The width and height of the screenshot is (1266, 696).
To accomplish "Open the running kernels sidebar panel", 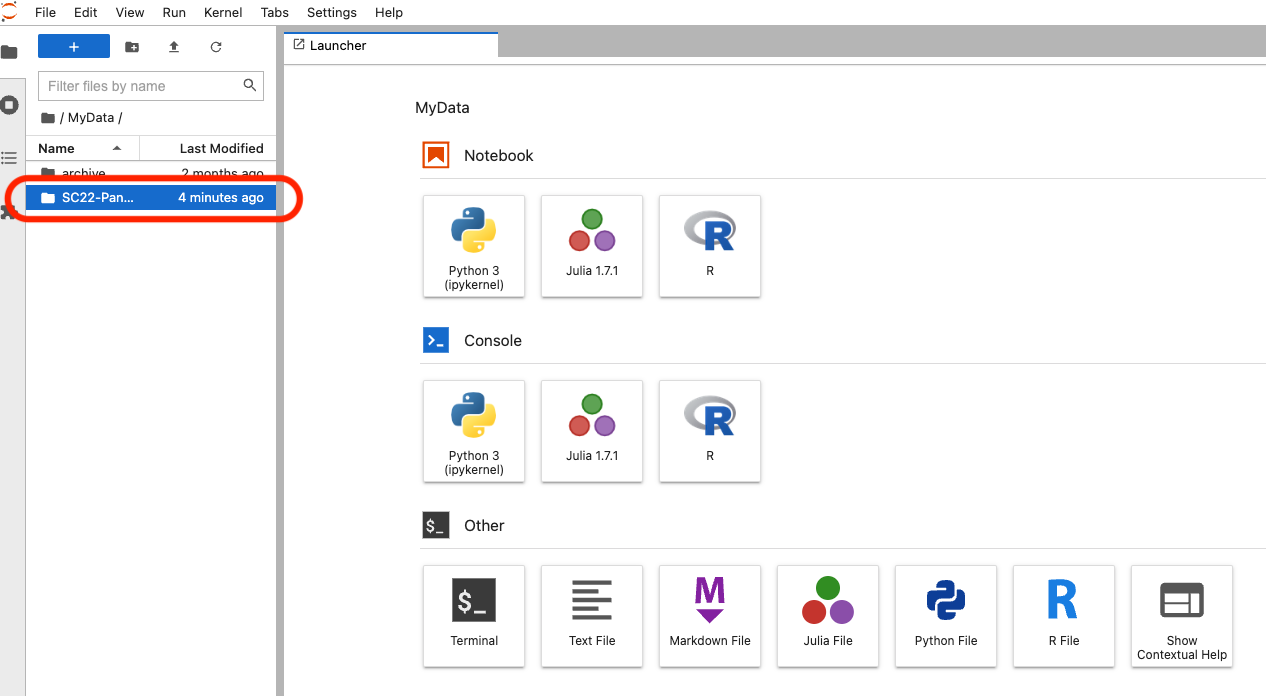I will pos(10,104).
